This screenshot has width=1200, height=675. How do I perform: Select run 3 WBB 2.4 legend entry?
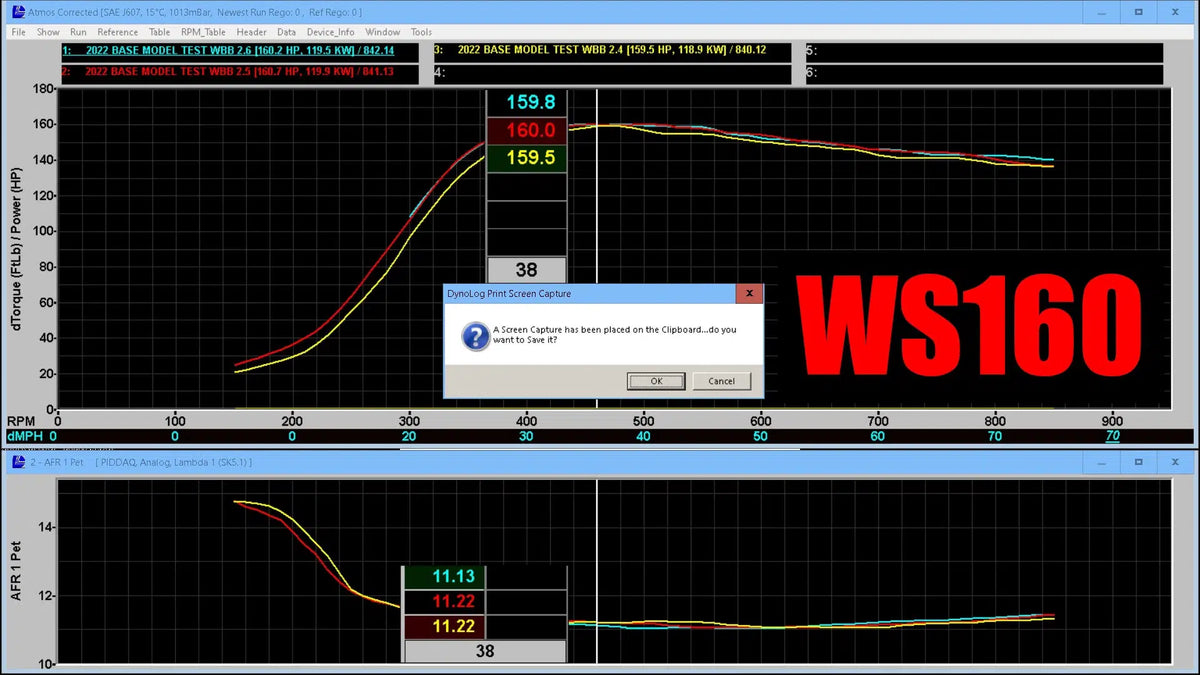612,50
